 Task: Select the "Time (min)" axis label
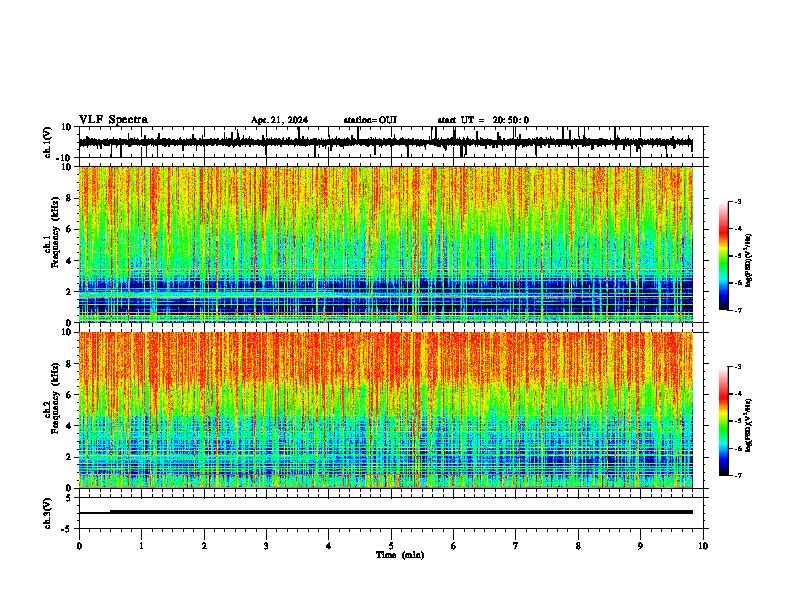pyautogui.click(x=400, y=555)
